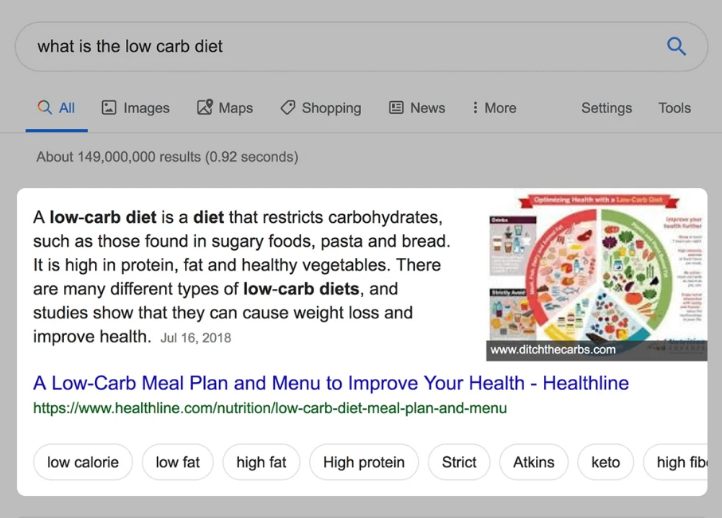The image size is (722, 518).
Task: Click the blue search magnifier icon
Action: click(676, 46)
